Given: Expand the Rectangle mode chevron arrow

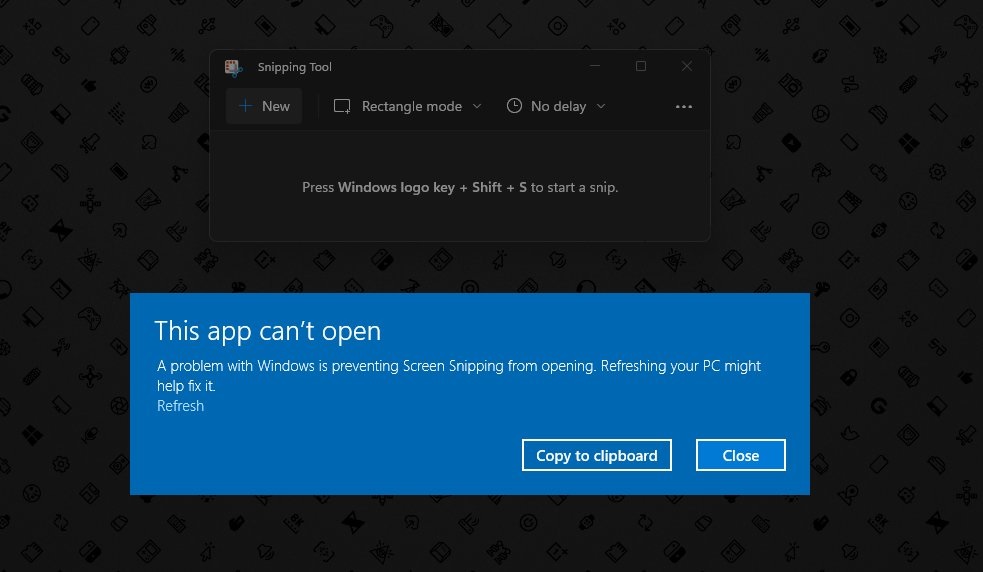Looking at the screenshot, I should (477, 106).
